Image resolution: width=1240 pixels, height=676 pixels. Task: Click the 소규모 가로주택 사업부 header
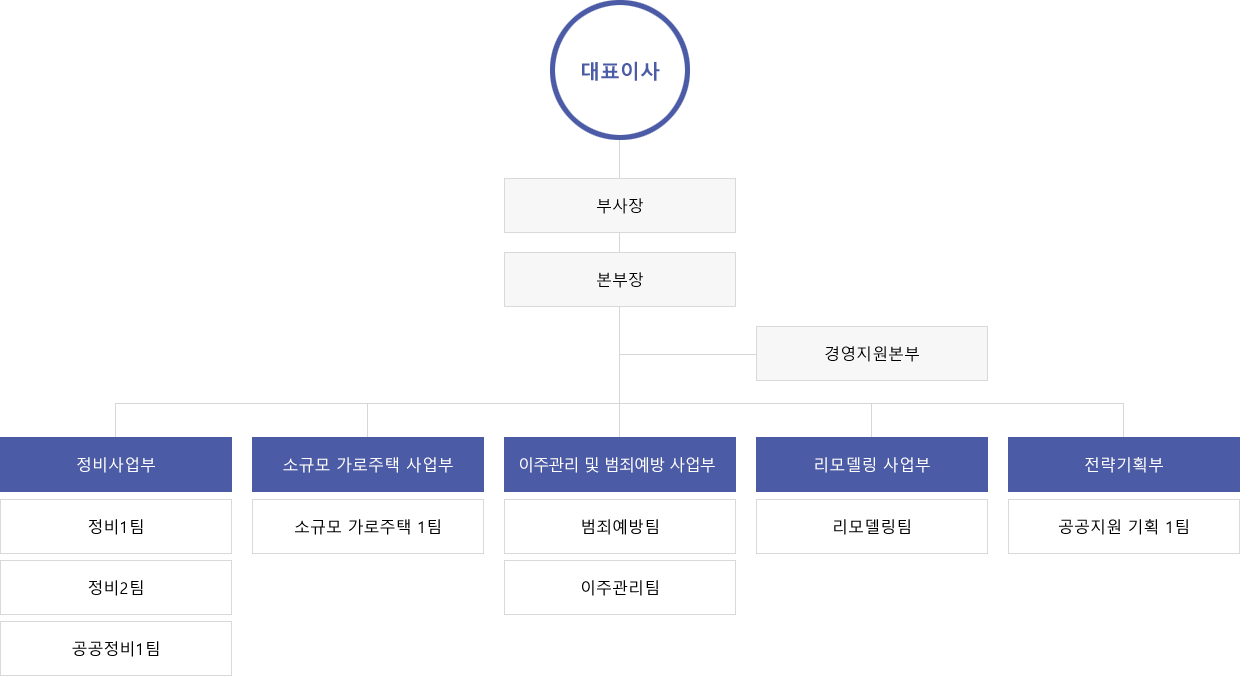point(368,464)
